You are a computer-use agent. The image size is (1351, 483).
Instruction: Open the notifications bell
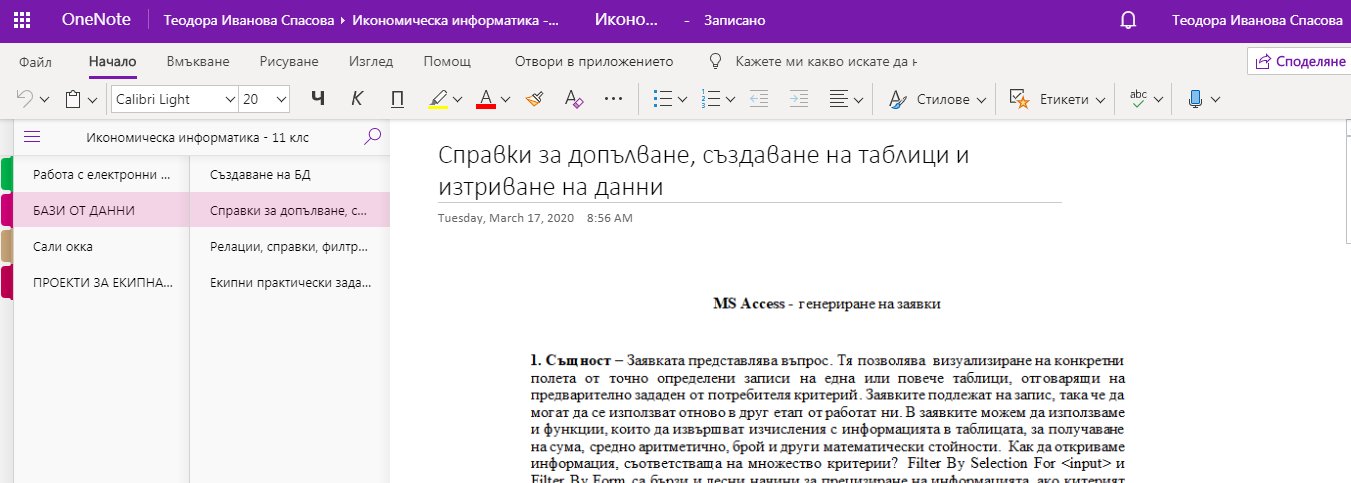point(1128,20)
